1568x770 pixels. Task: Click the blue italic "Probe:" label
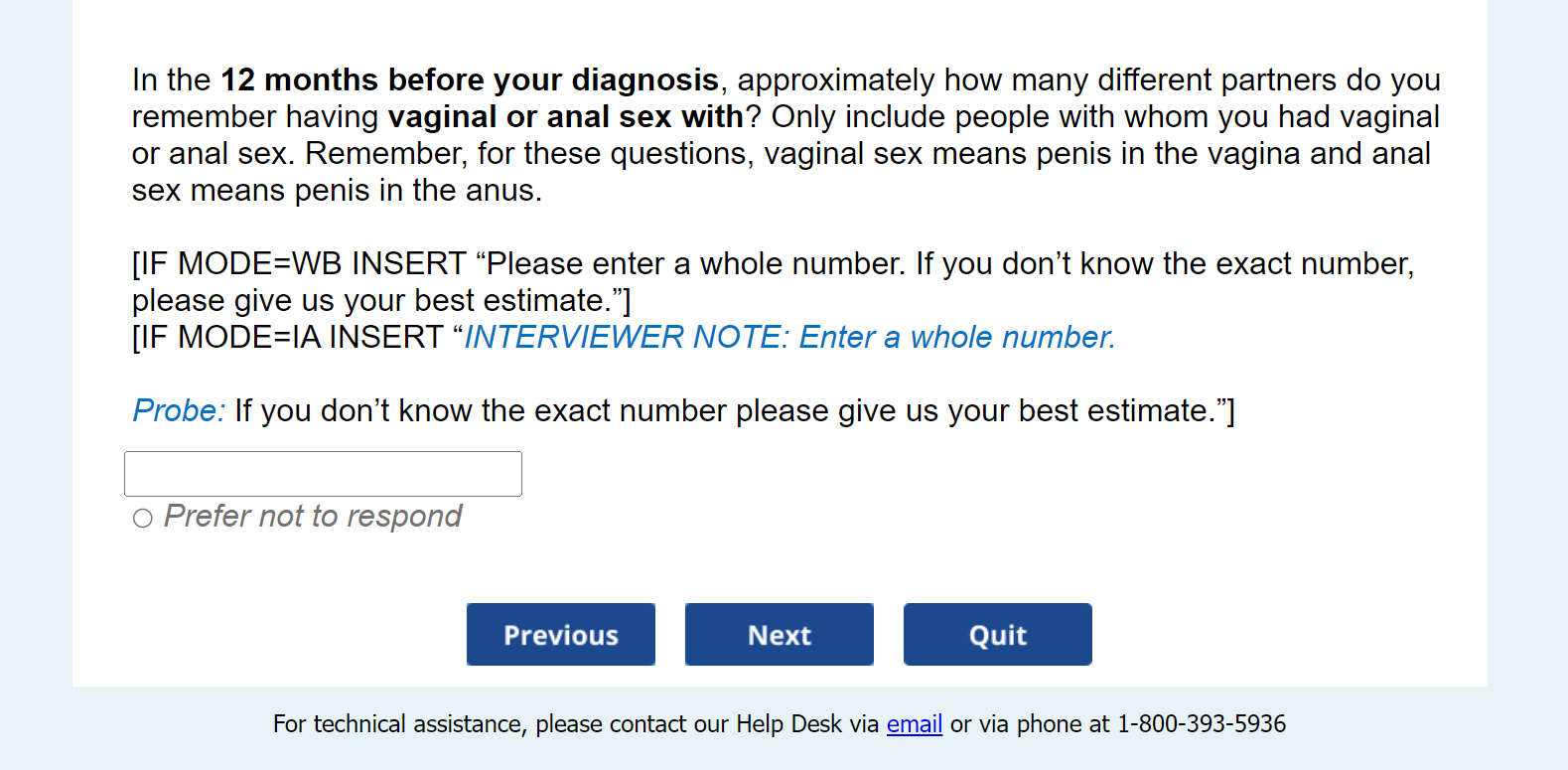179,411
